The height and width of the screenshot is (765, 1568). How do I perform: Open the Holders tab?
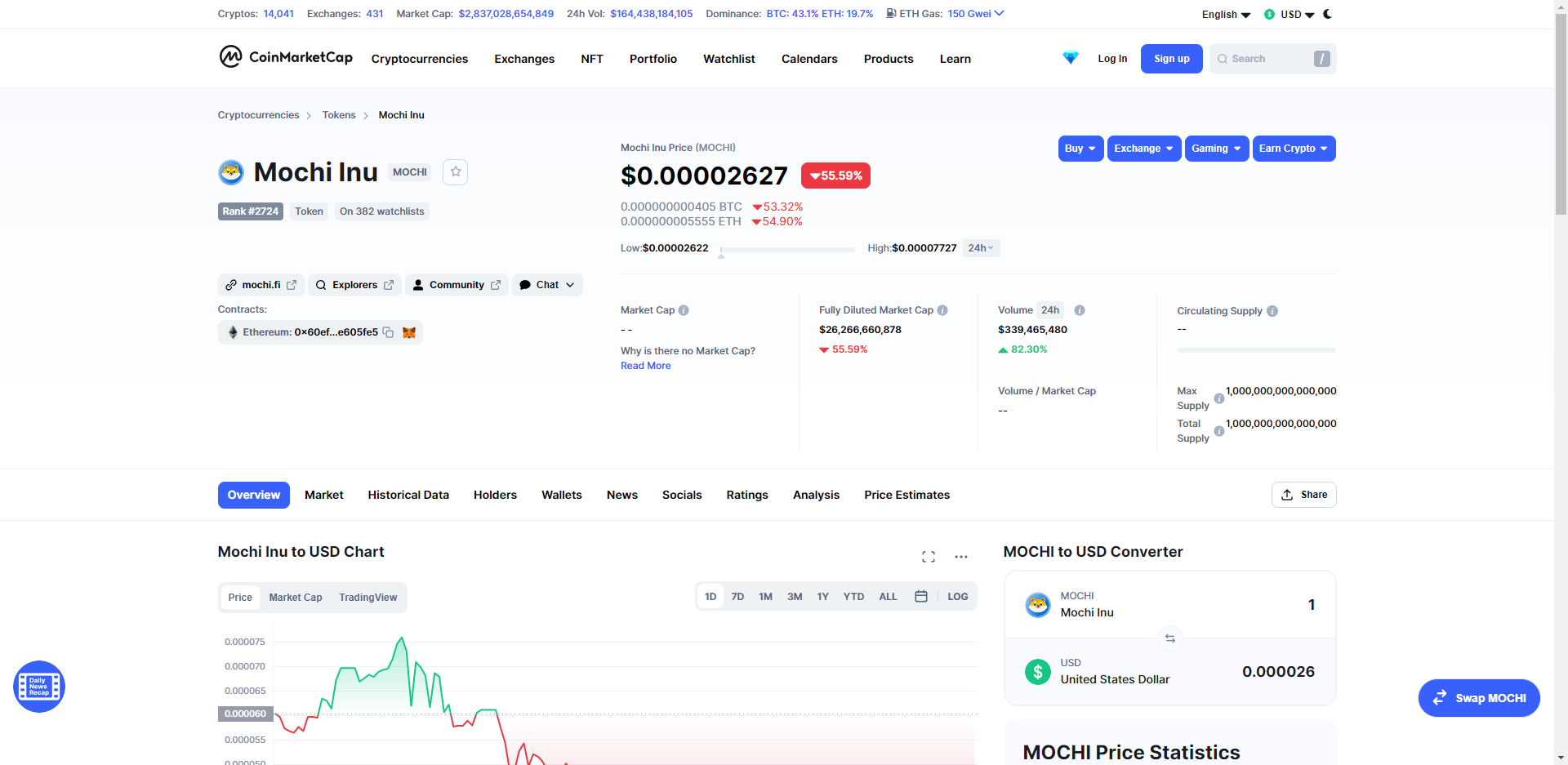click(x=495, y=495)
